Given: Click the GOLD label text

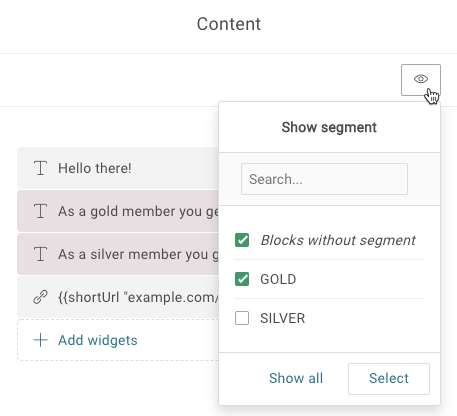Looking at the screenshot, I should click(278, 279).
